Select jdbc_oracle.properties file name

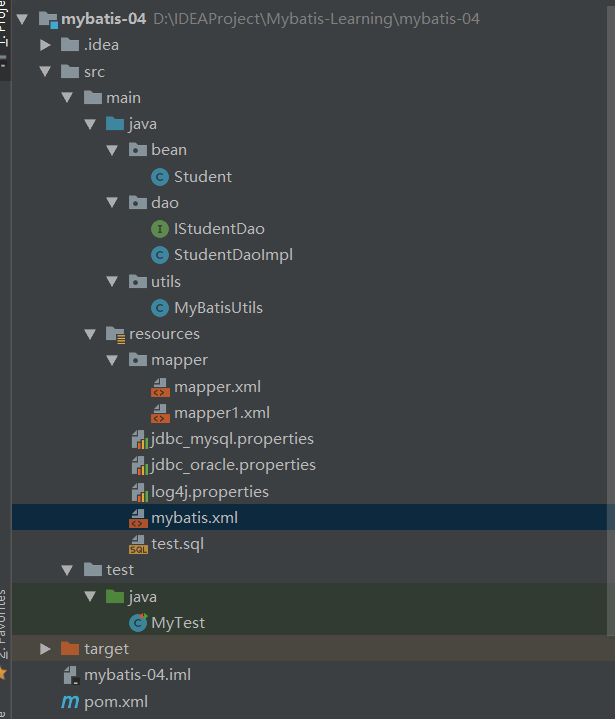[233, 466]
